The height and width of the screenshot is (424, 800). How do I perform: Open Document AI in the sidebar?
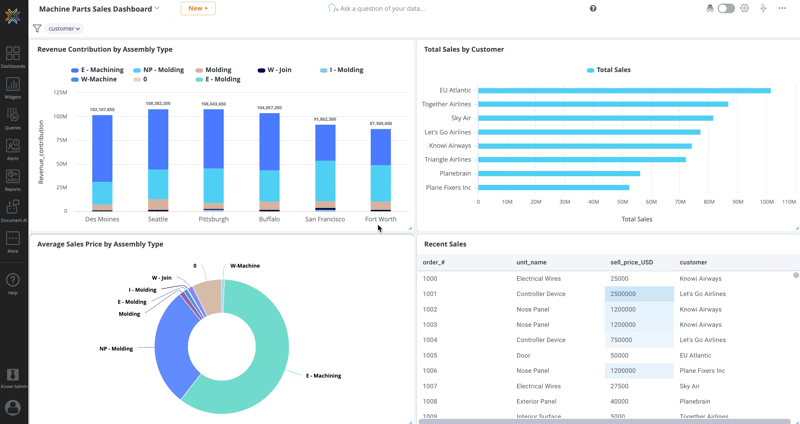pyautogui.click(x=13, y=210)
